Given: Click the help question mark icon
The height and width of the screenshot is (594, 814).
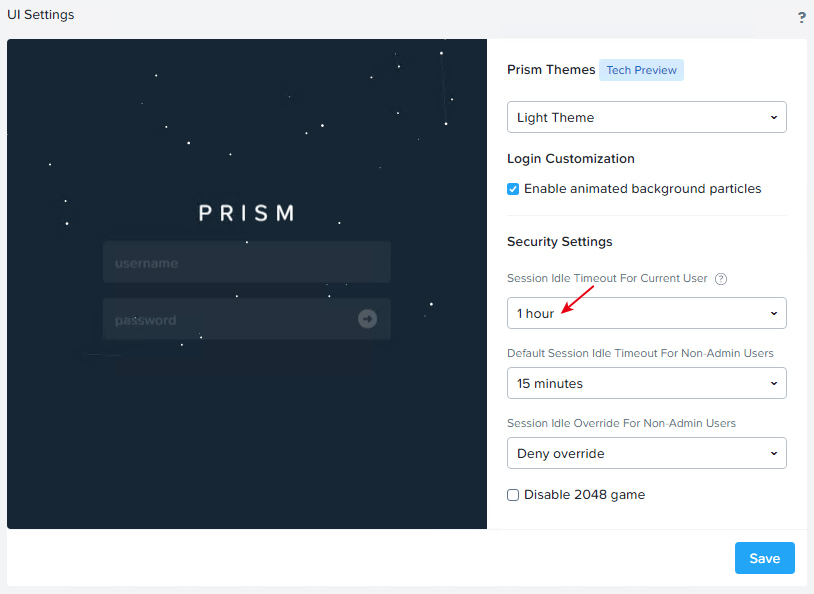Looking at the screenshot, I should tap(802, 18).
